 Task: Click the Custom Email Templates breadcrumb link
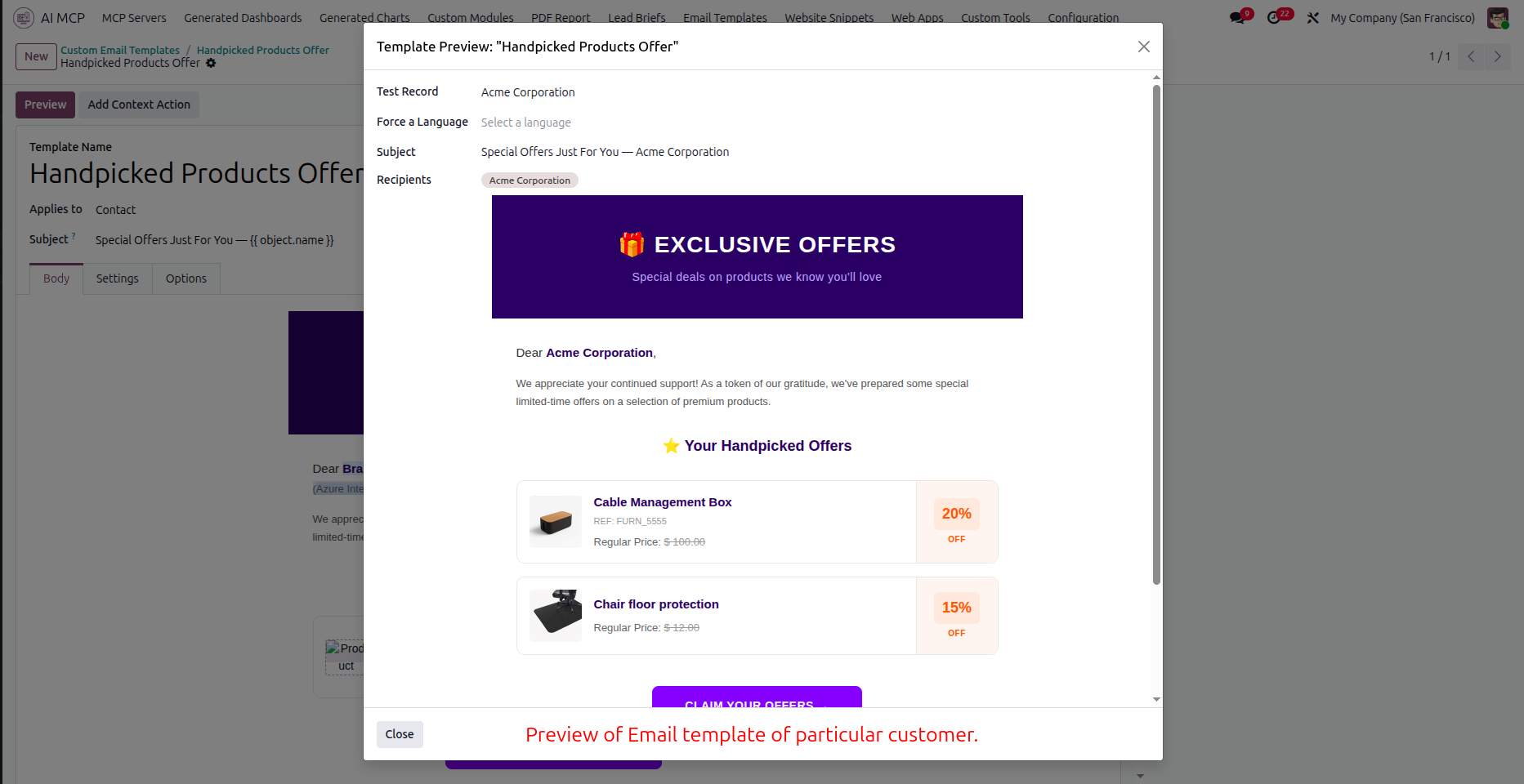click(120, 50)
